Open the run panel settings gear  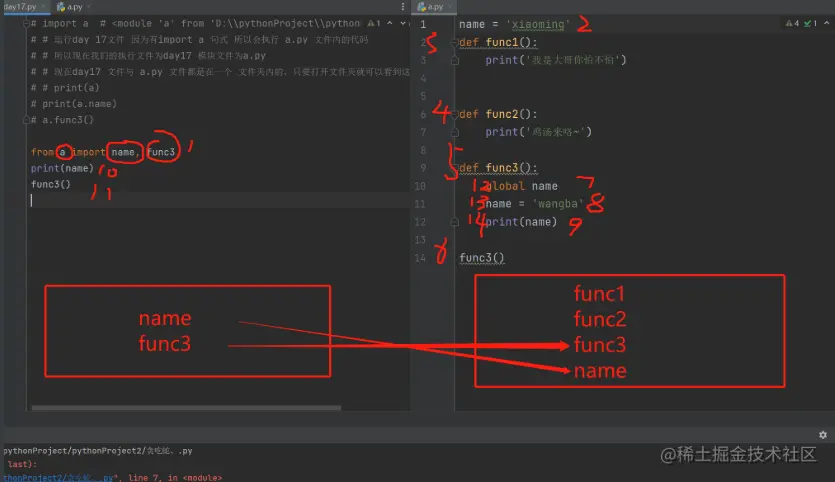pos(823,435)
